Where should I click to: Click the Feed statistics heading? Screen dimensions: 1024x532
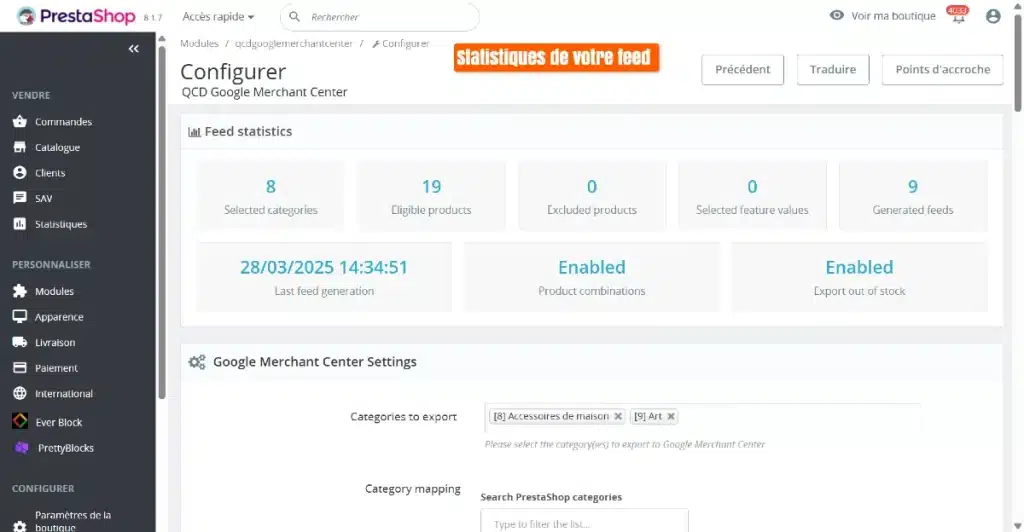(248, 131)
